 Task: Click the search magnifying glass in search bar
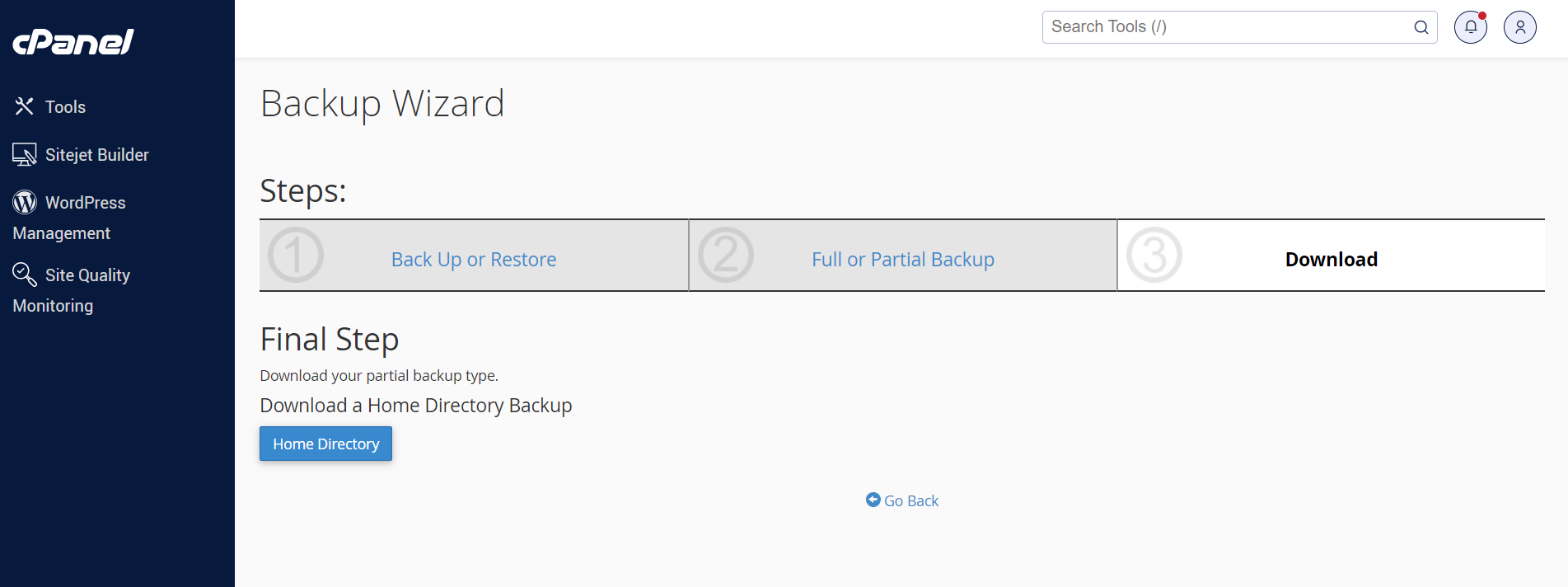point(1421,26)
